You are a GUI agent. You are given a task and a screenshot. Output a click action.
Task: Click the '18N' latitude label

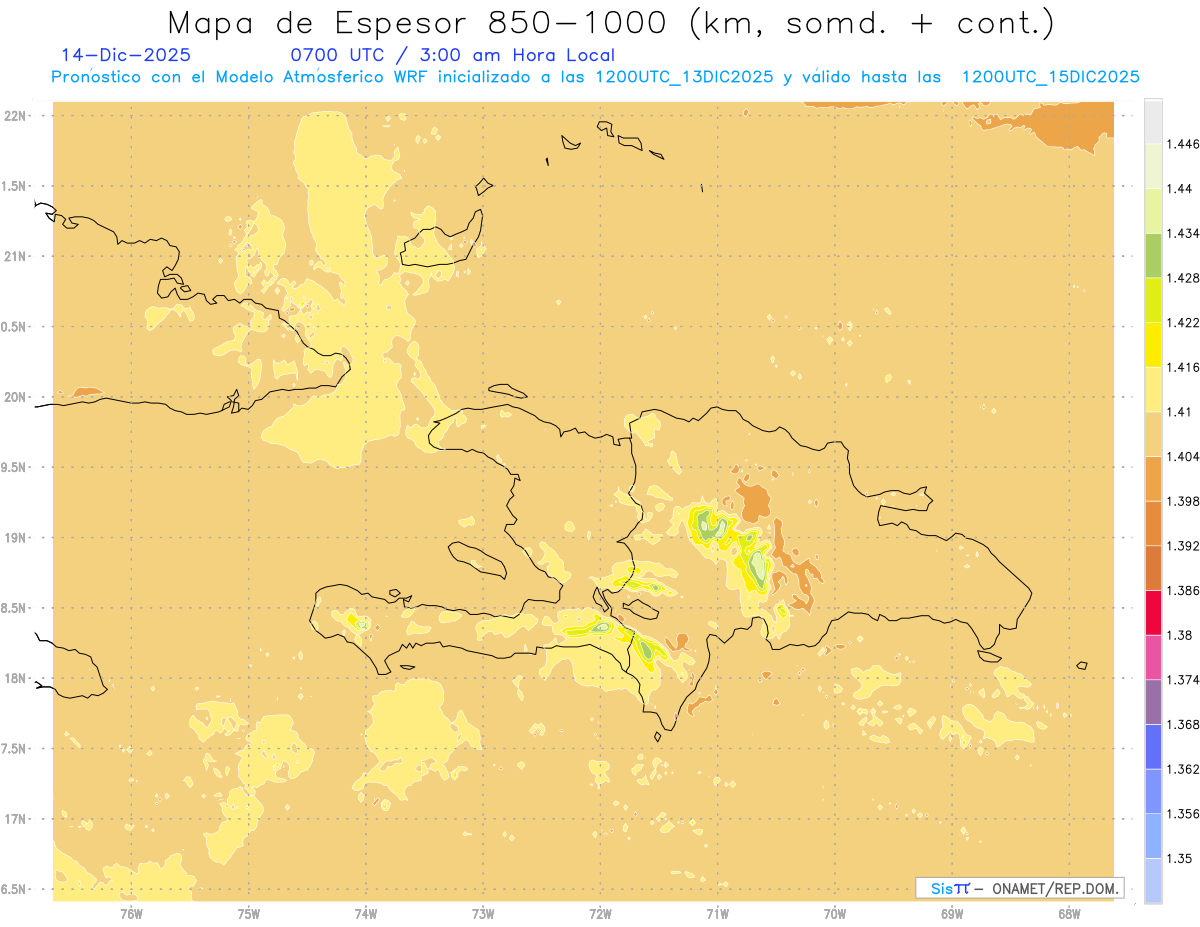(x=15, y=678)
